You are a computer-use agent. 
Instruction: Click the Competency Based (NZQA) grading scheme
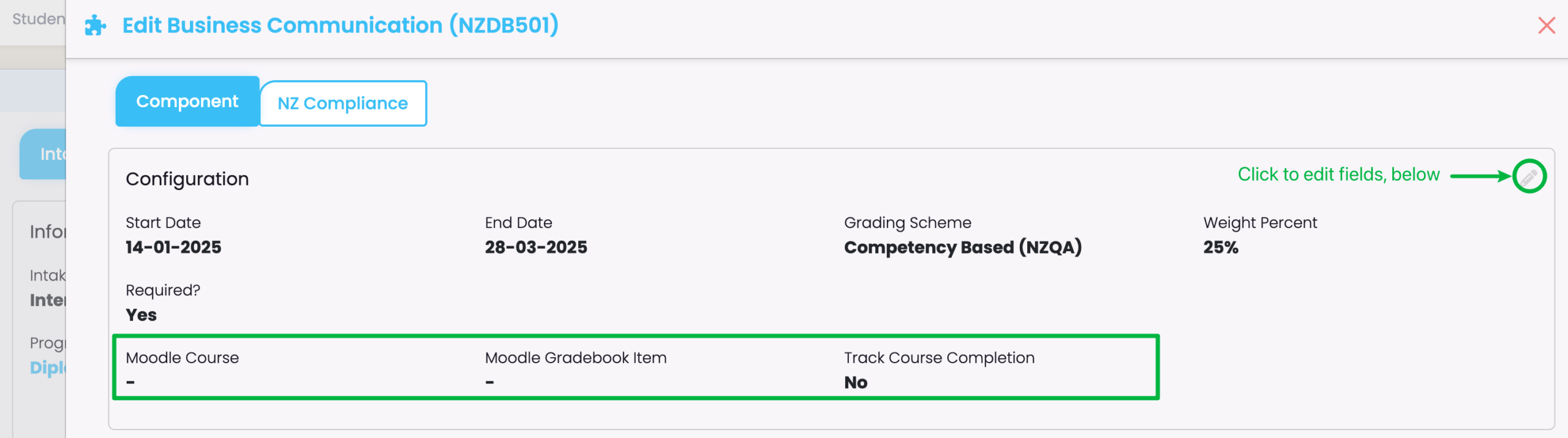pos(962,247)
